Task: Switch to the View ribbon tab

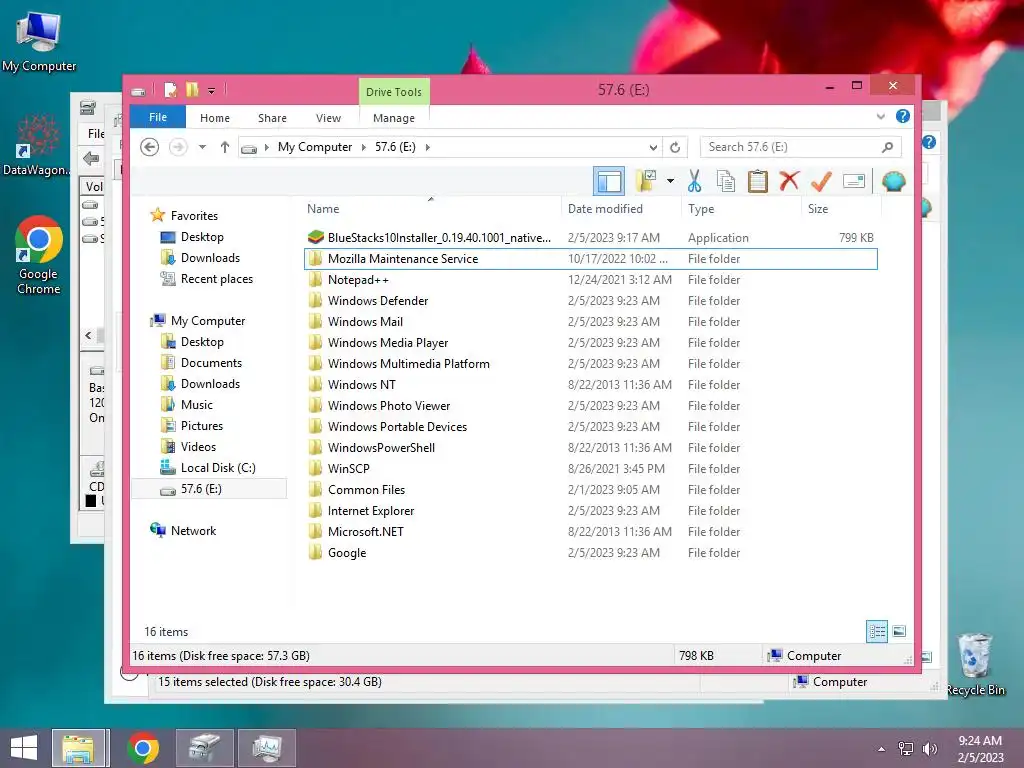Action: 328,118
